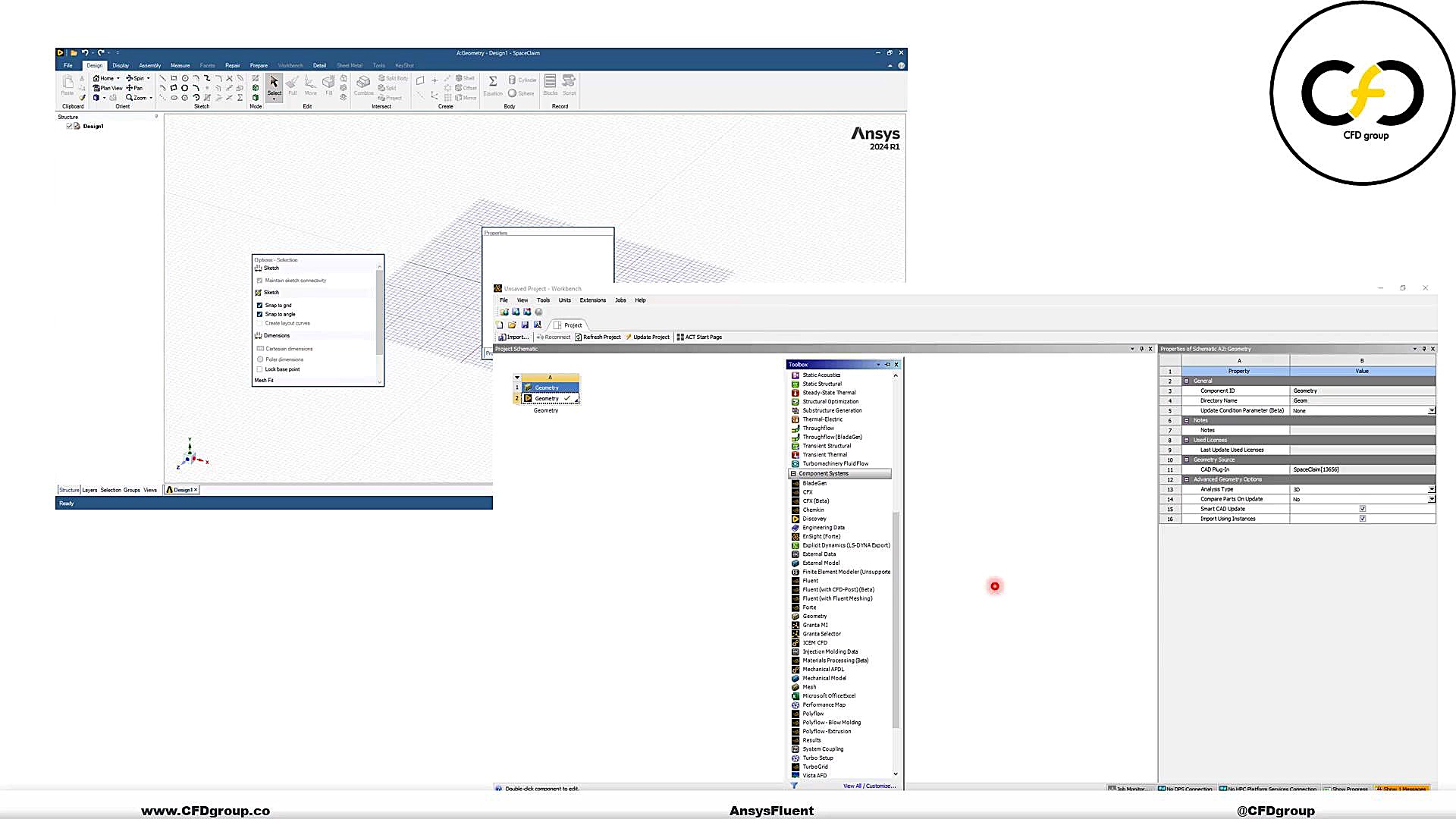Click the Fluent icon in the Toolbox list
Screen dimensions: 1456x819
pos(795,581)
